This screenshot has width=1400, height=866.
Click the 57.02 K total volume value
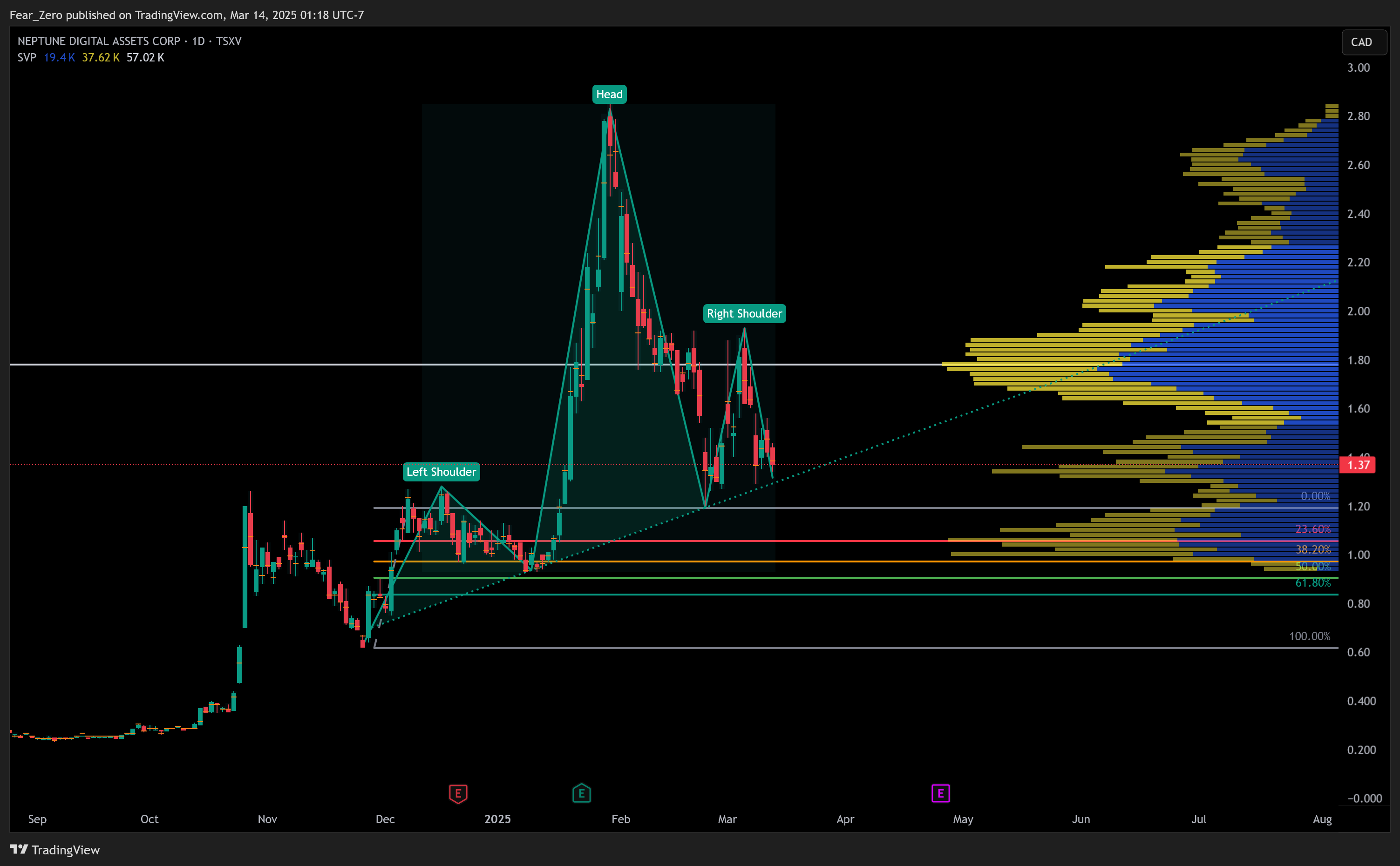[x=145, y=58]
